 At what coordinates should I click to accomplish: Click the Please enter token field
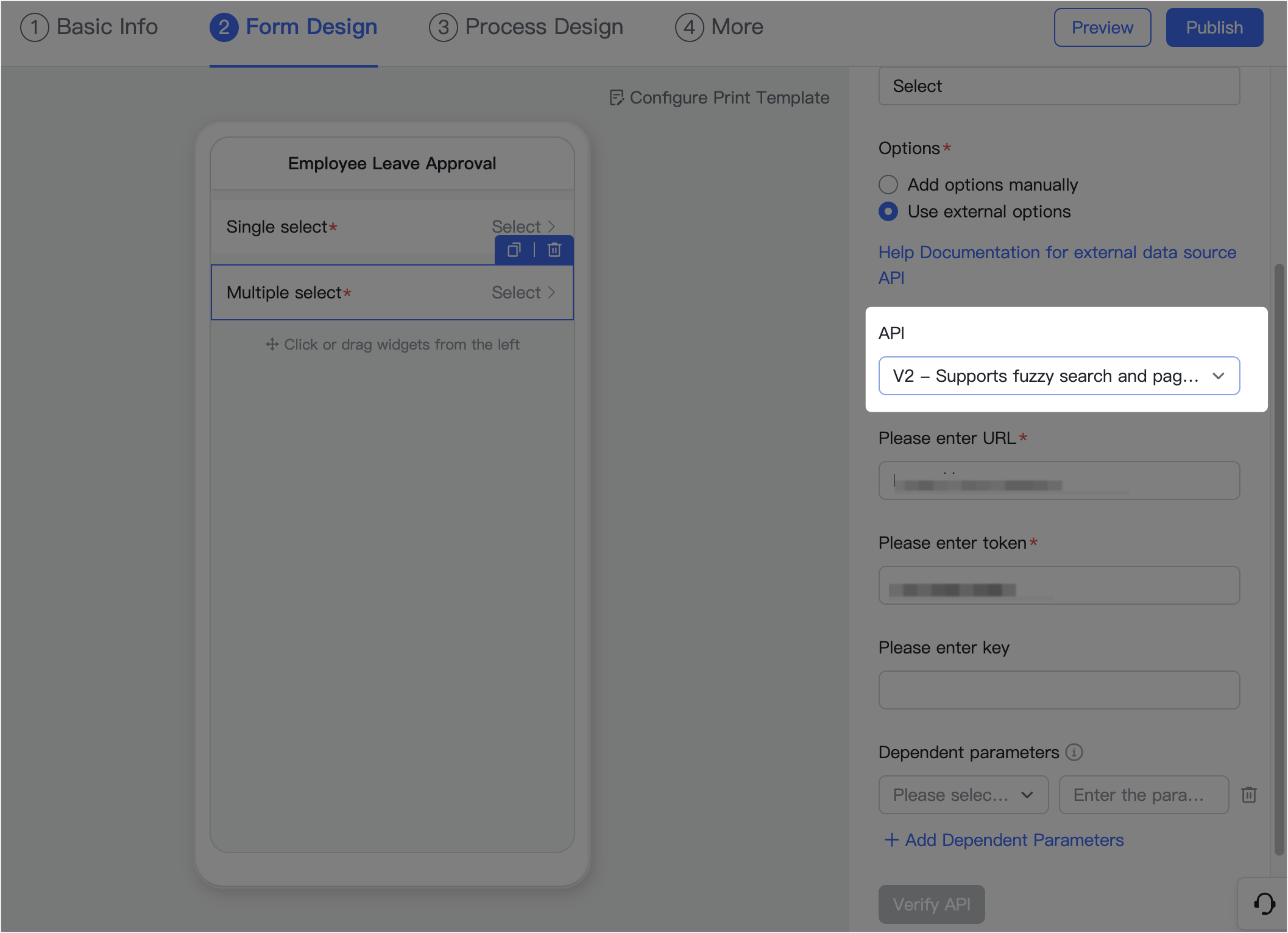[1059, 585]
